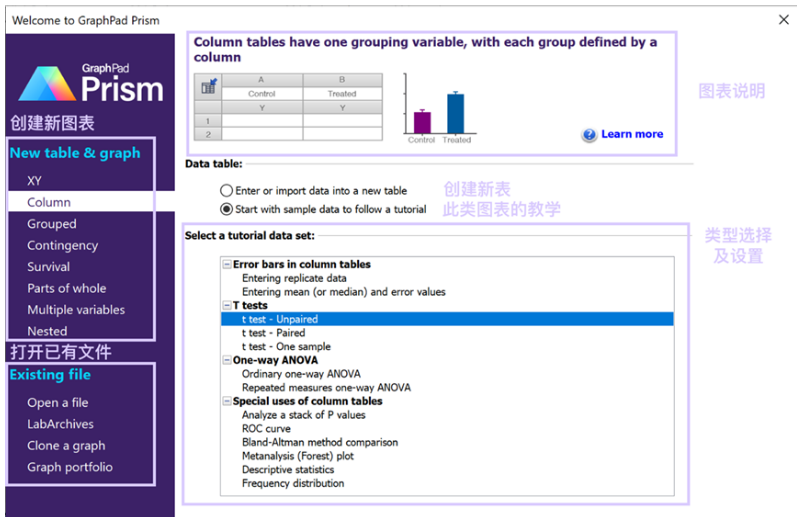Click Existing file heading
Viewport: 797px width, 517px height.
[50, 375]
